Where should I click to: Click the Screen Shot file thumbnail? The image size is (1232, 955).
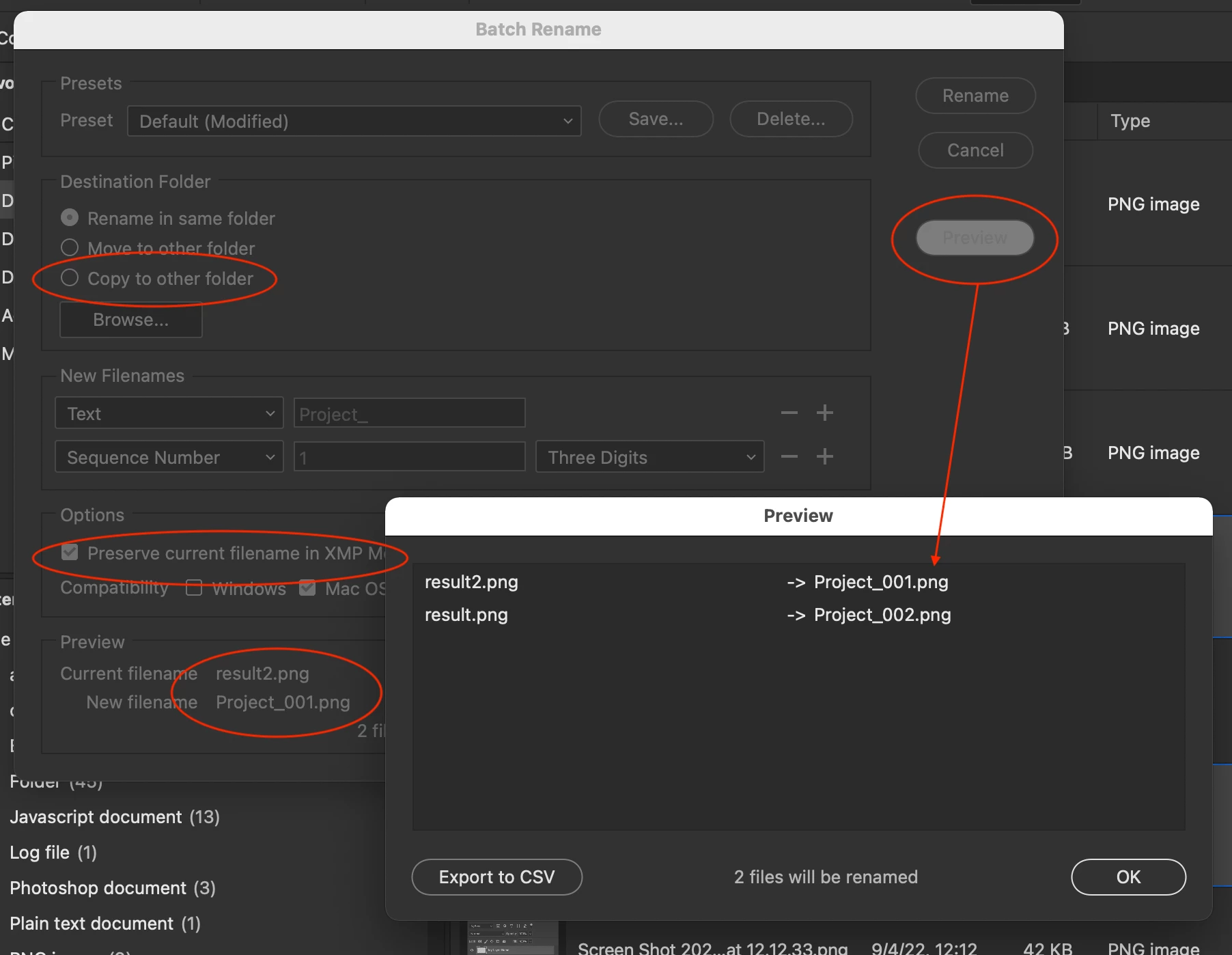pyautogui.click(x=513, y=939)
